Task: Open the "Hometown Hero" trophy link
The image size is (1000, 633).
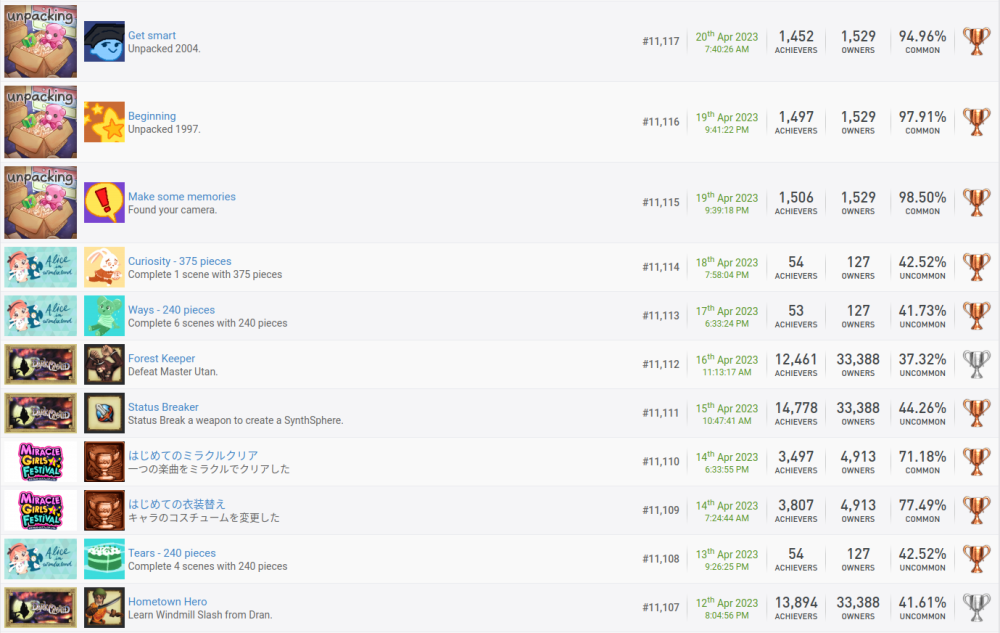Action: pyautogui.click(x=167, y=602)
